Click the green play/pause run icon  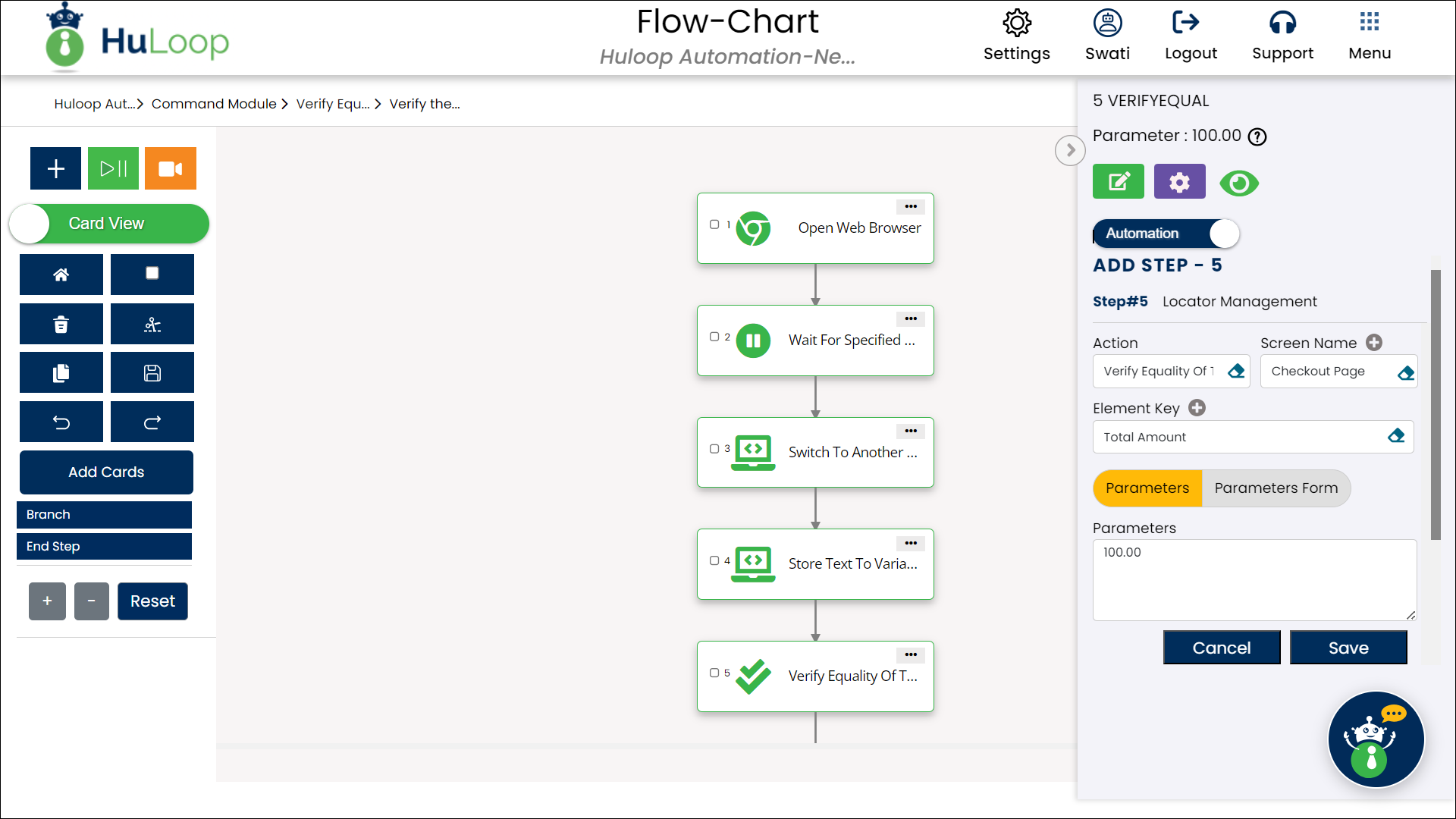[x=113, y=168]
